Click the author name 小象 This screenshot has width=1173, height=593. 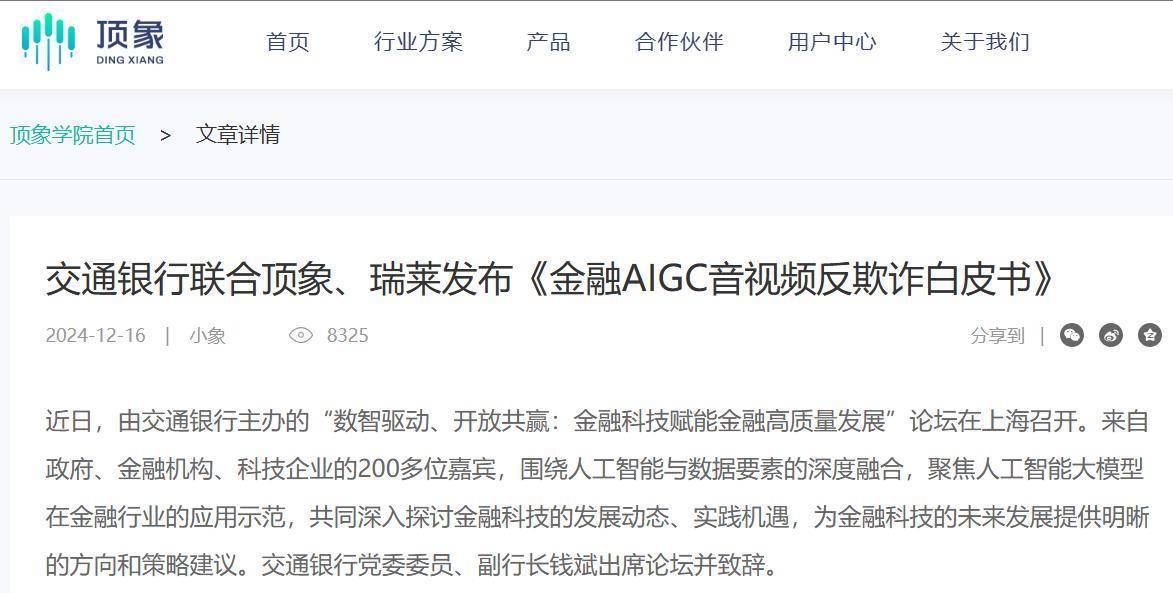(x=207, y=336)
